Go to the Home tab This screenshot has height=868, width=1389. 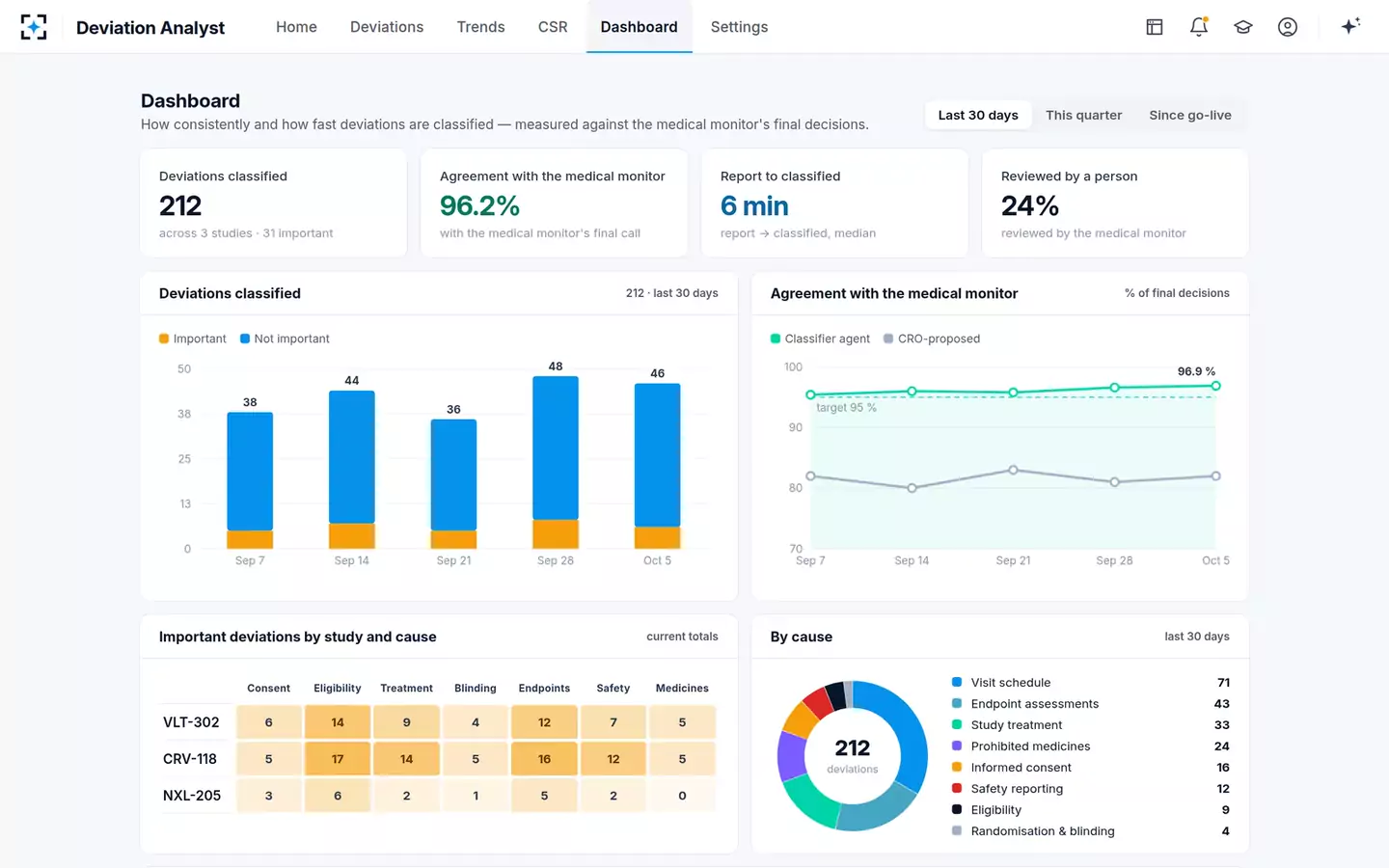pyautogui.click(x=296, y=27)
